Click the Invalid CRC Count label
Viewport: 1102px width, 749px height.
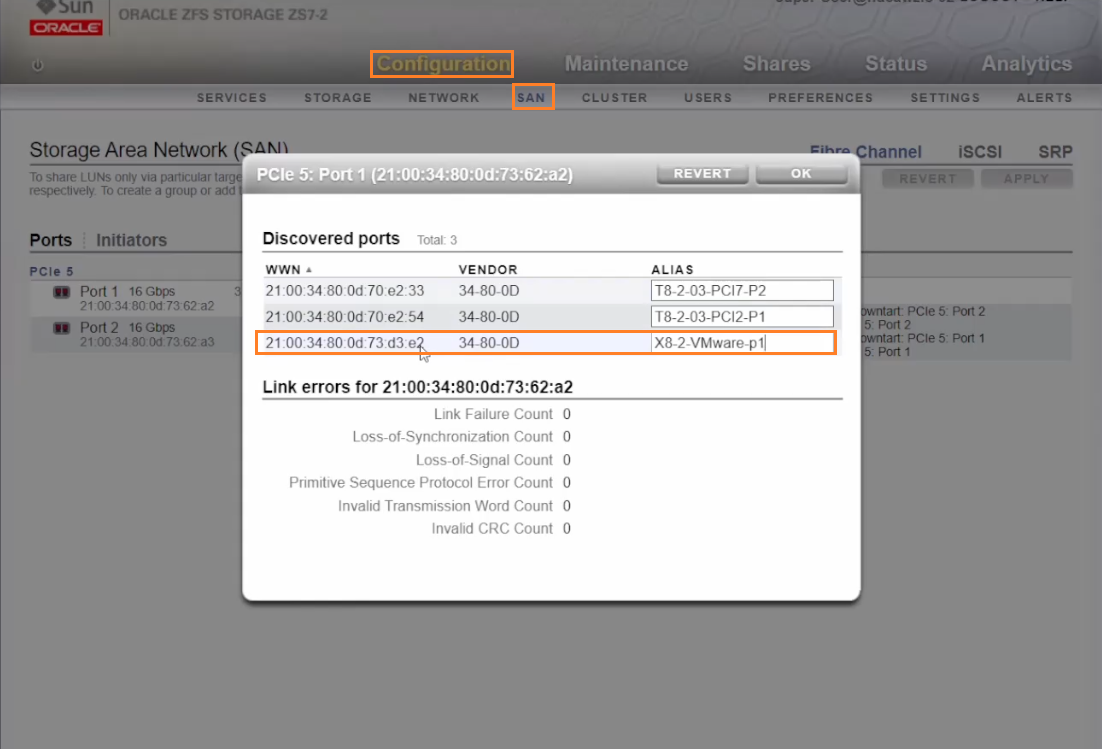(492, 528)
